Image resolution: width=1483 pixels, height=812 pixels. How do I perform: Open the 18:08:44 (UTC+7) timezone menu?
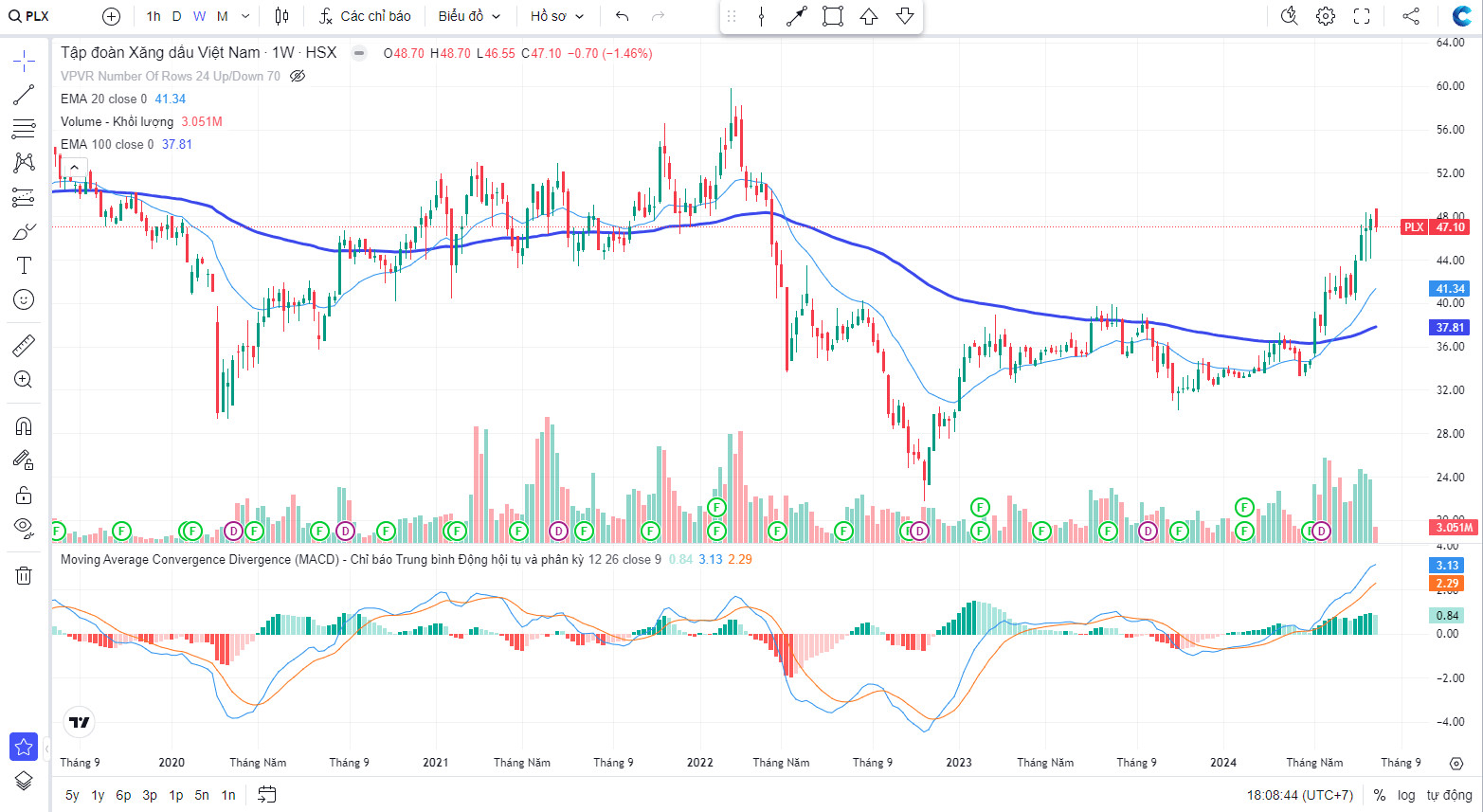tap(1300, 795)
